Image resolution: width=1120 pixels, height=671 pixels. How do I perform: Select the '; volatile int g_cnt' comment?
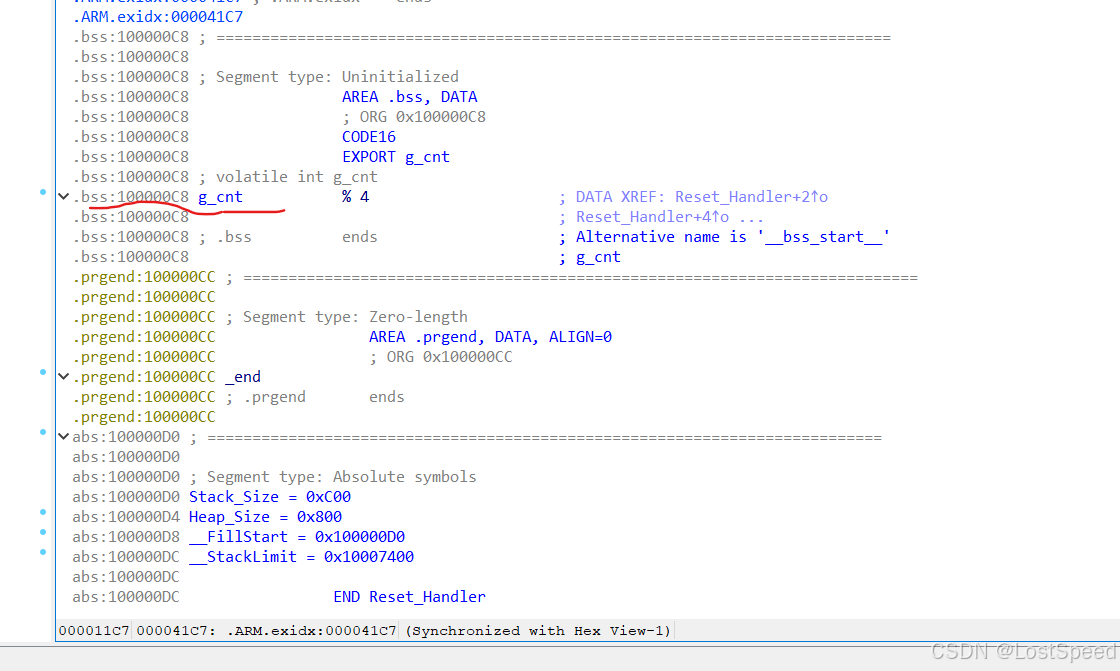coord(288,177)
